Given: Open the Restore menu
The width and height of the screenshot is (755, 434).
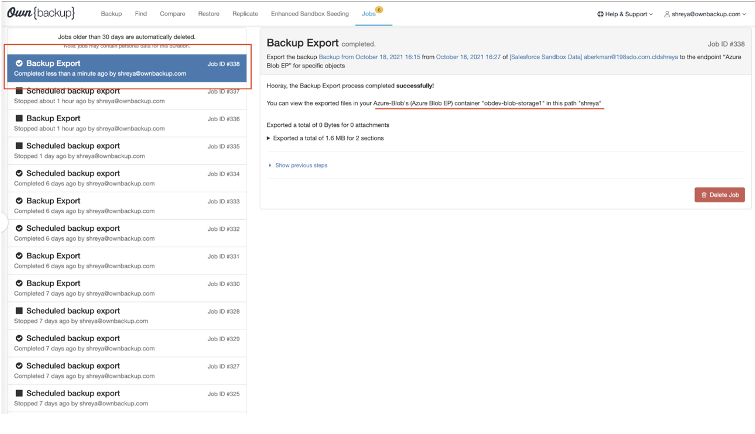Looking at the screenshot, I should pos(208,13).
